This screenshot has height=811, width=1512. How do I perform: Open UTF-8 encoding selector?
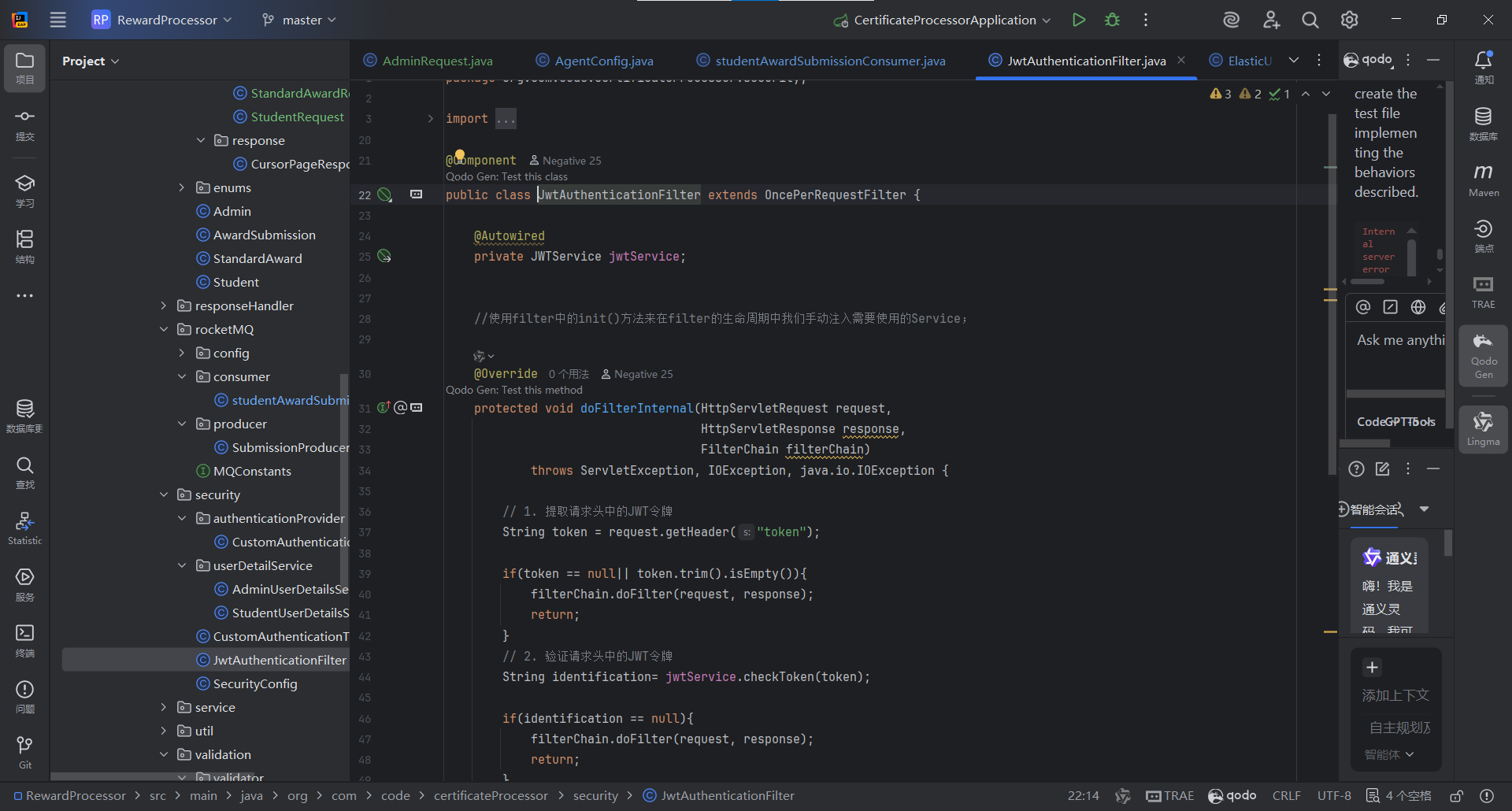tap(1334, 796)
